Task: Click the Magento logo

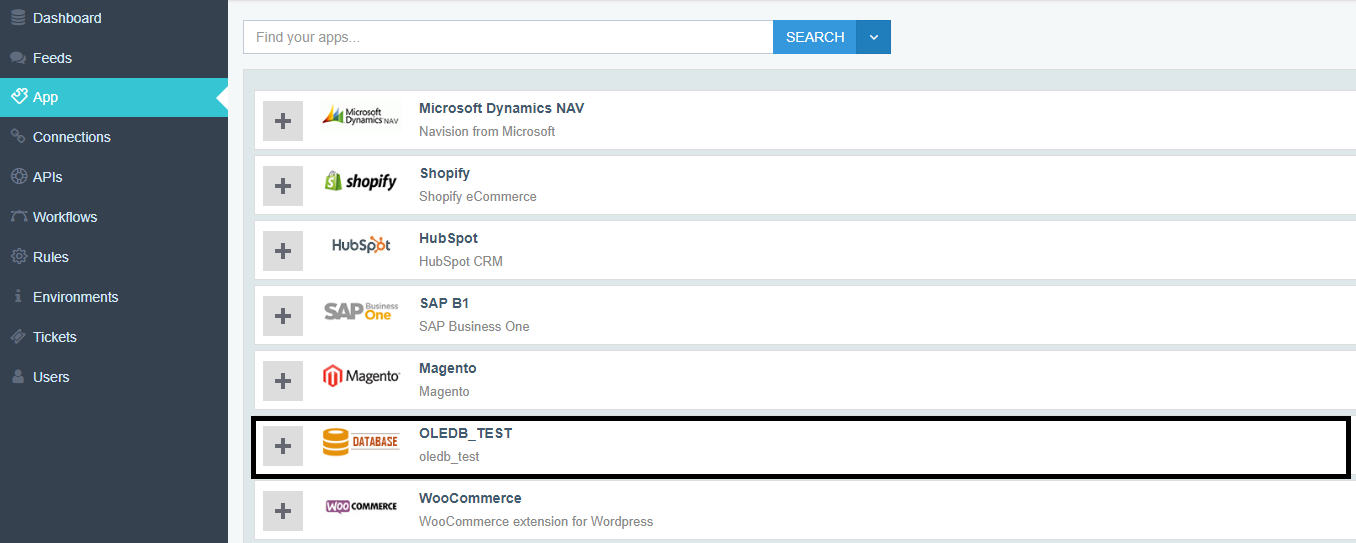Action: (x=361, y=376)
